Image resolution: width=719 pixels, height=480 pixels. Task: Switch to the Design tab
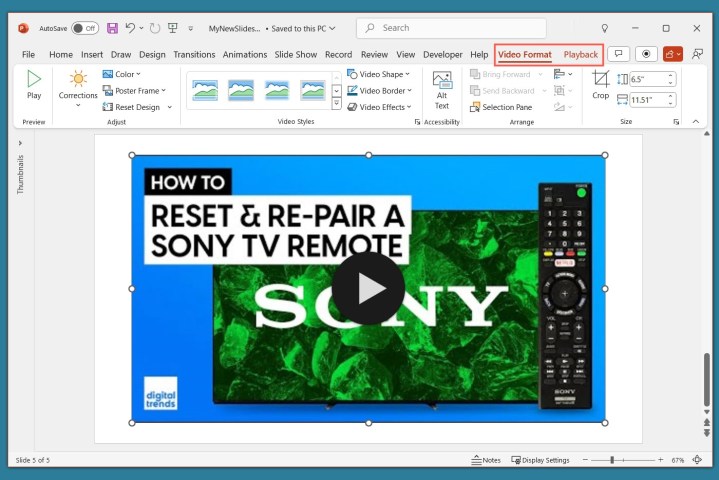pos(152,55)
